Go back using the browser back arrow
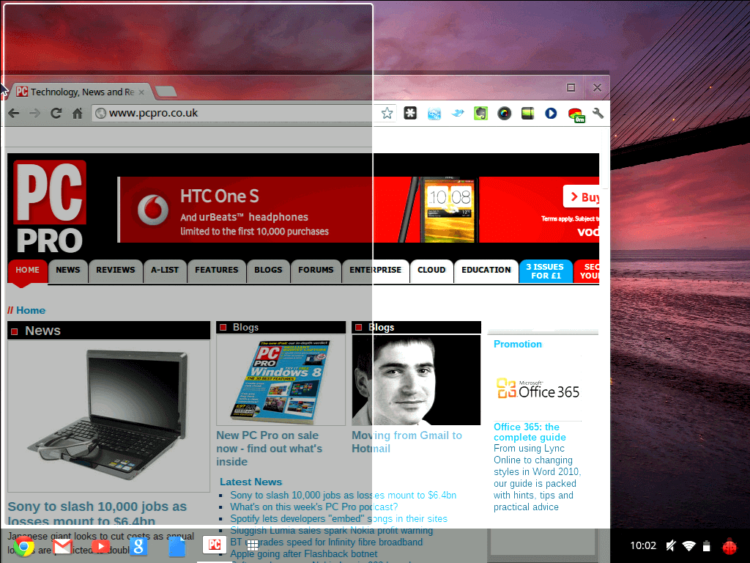The height and width of the screenshot is (563, 750). click(14, 113)
